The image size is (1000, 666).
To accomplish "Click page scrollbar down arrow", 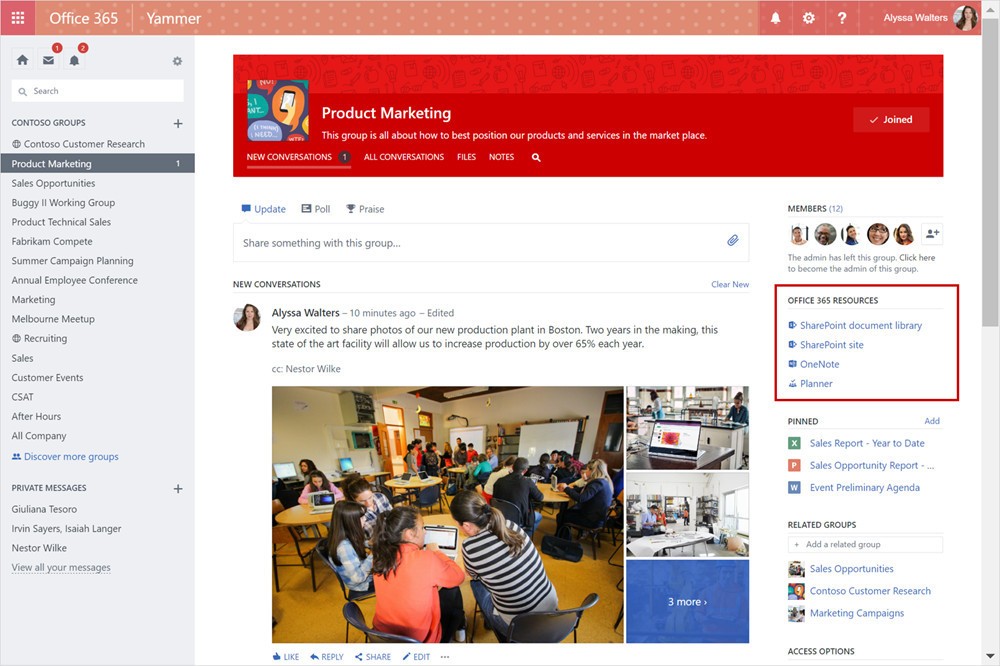I will [x=990, y=656].
